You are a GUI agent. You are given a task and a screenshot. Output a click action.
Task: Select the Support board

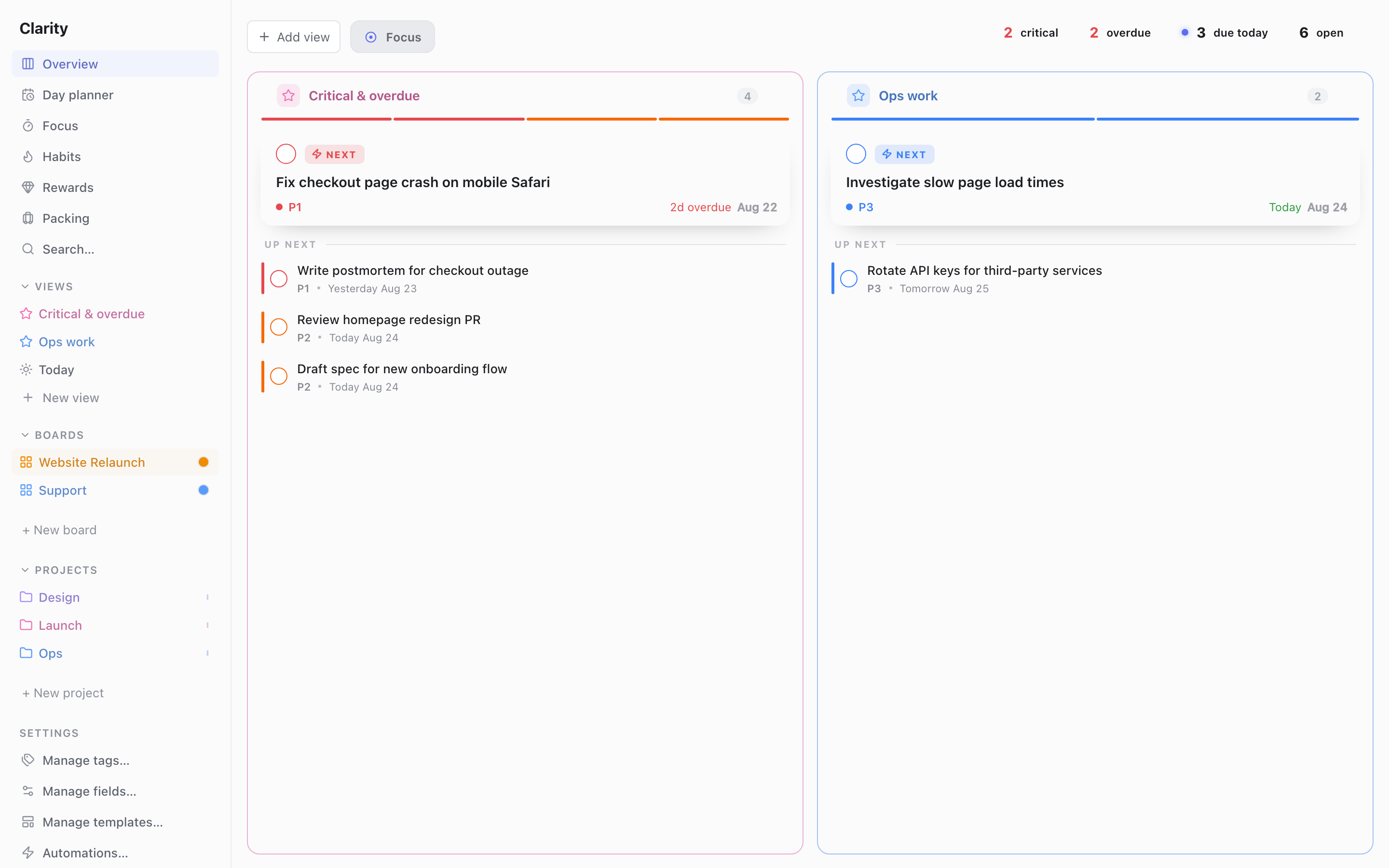tap(115, 490)
